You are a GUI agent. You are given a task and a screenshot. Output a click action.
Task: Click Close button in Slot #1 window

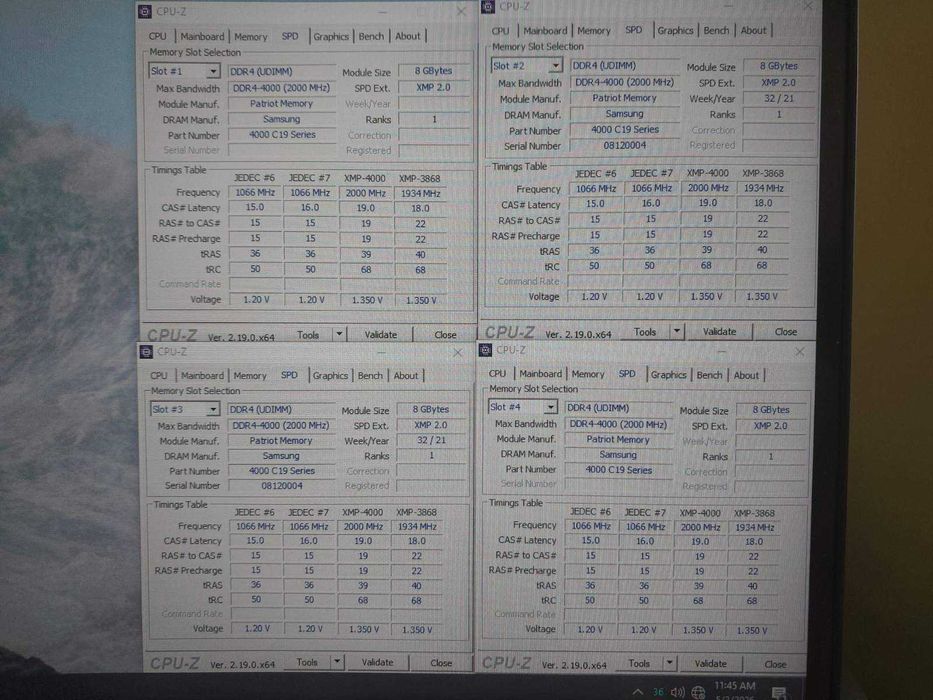point(445,335)
